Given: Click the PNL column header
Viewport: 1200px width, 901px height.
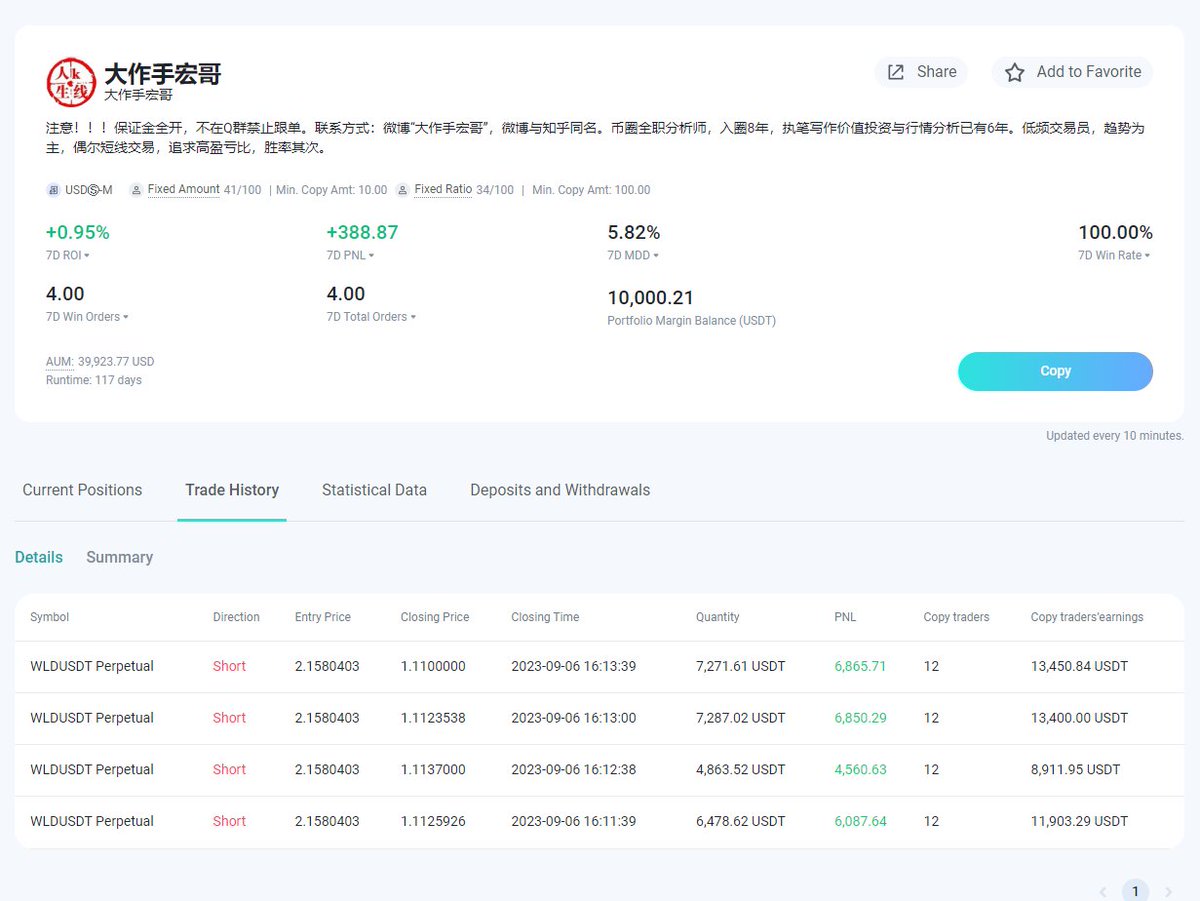Looking at the screenshot, I should click(x=845, y=617).
